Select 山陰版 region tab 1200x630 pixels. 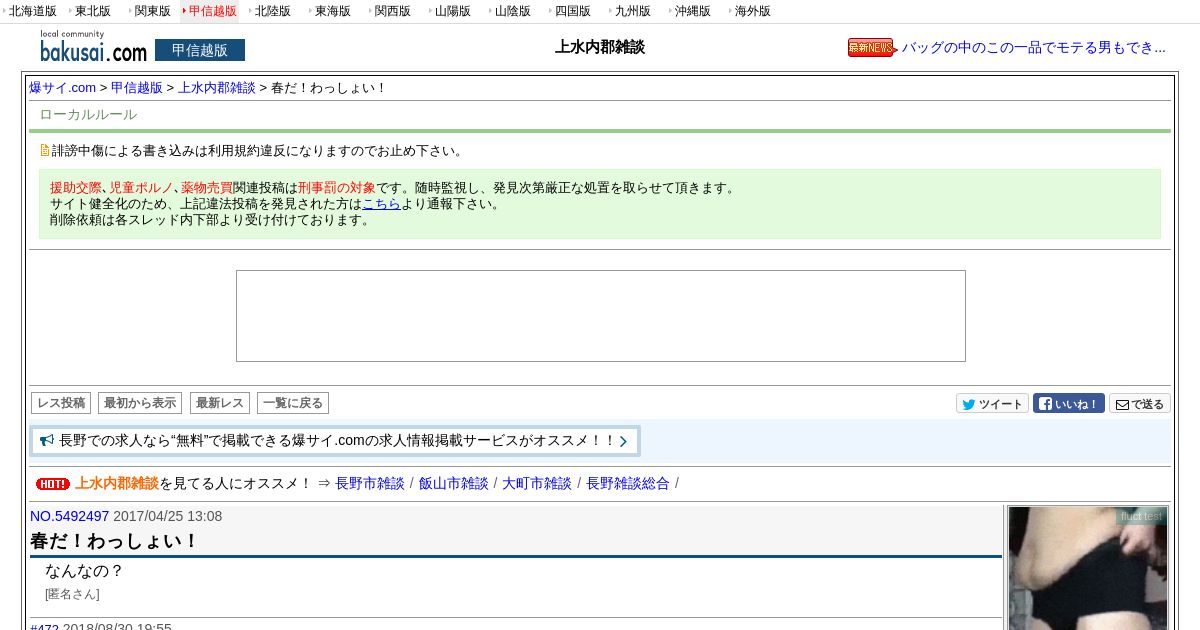(x=512, y=11)
